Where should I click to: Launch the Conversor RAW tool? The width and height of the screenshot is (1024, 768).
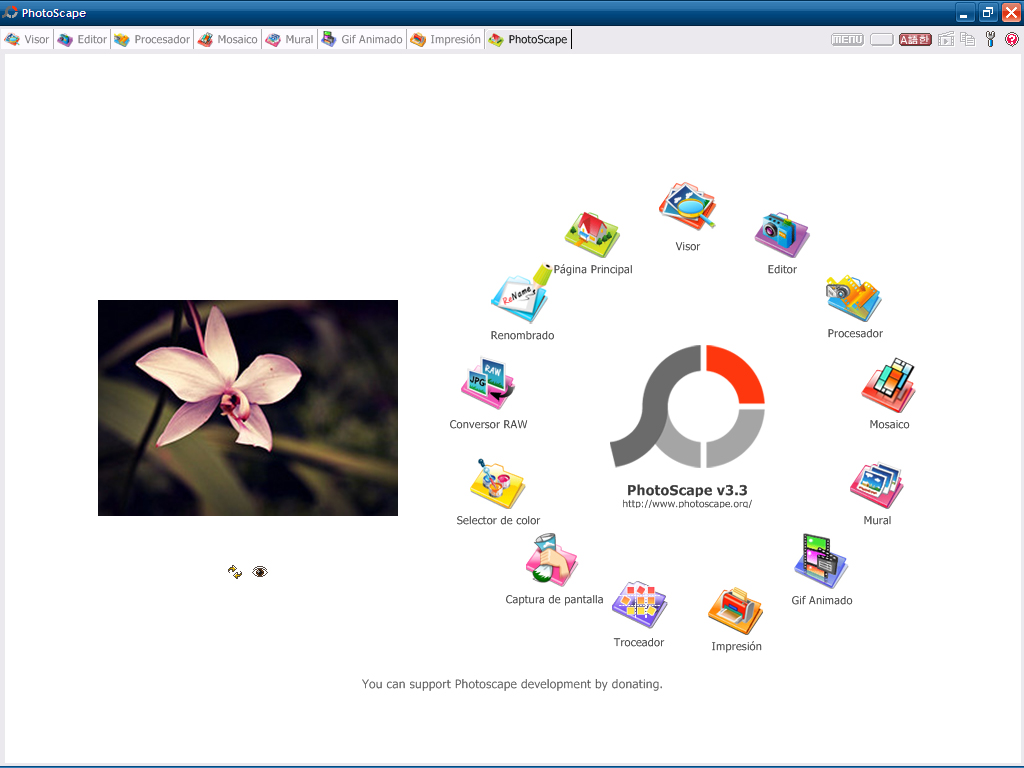tap(488, 383)
